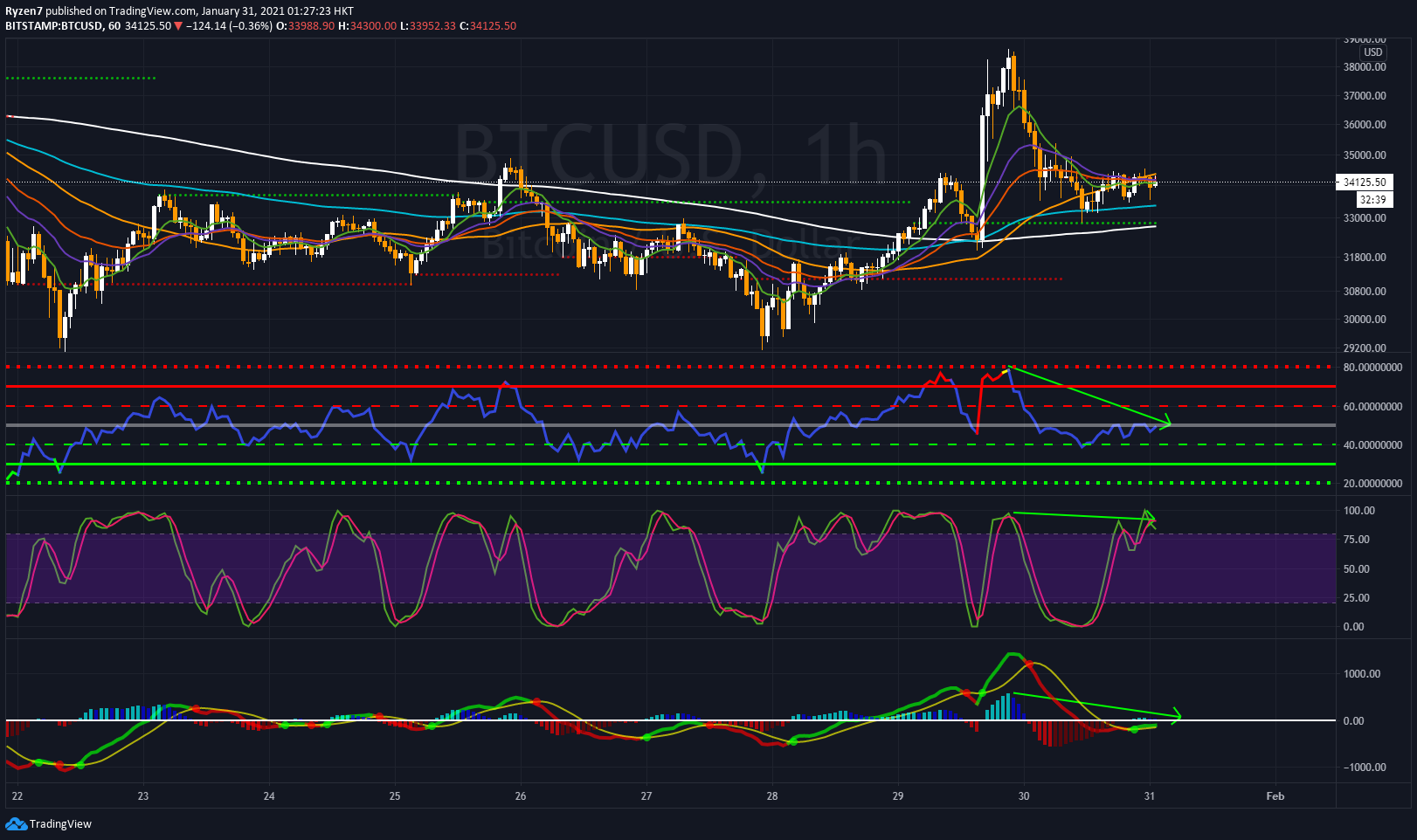This screenshot has width=1417, height=840.
Task: Click date label 24 on time axis
Action: point(269,796)
